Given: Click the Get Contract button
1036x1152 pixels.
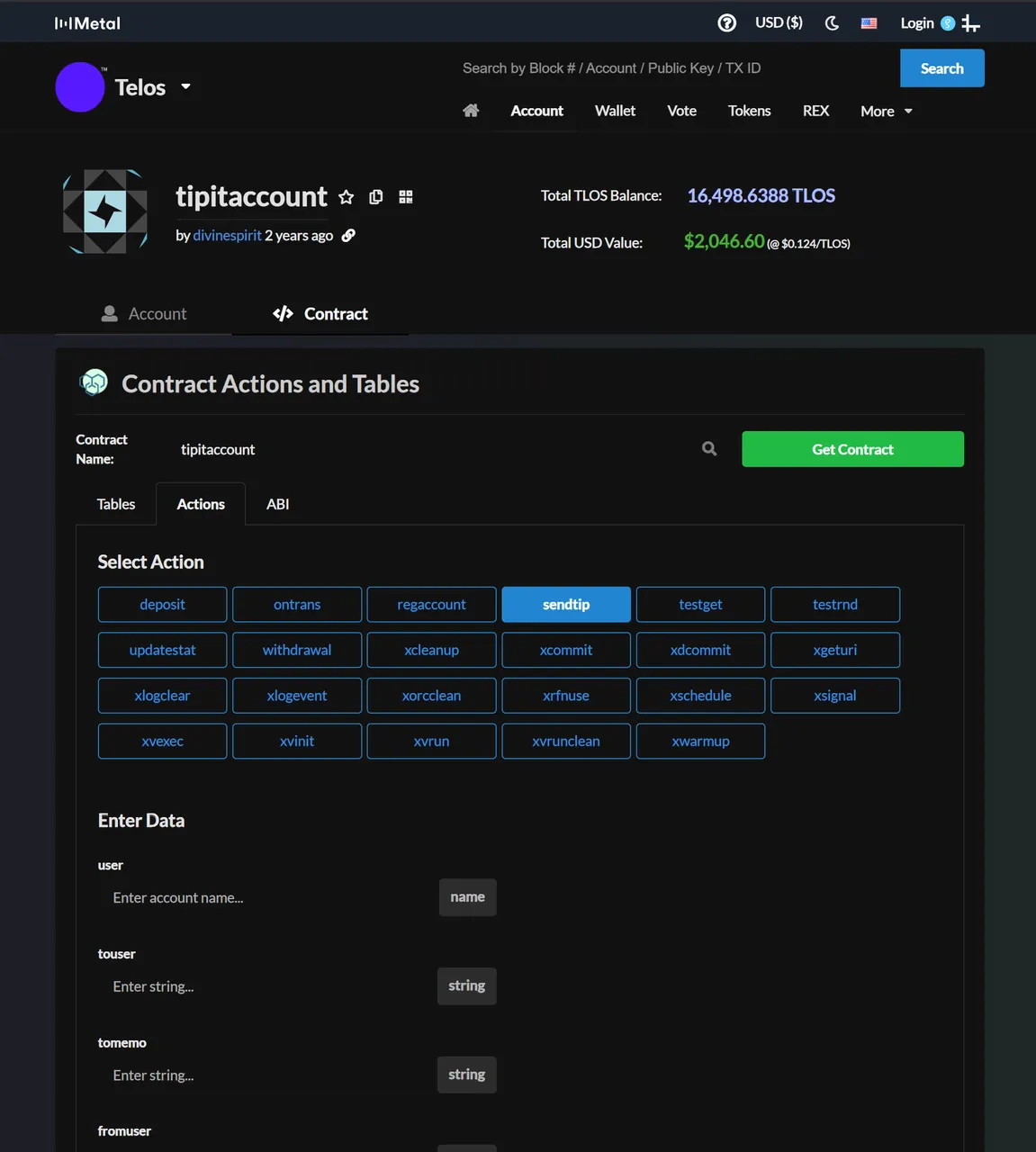Looking at the screenshot, I should coord(852,449).
